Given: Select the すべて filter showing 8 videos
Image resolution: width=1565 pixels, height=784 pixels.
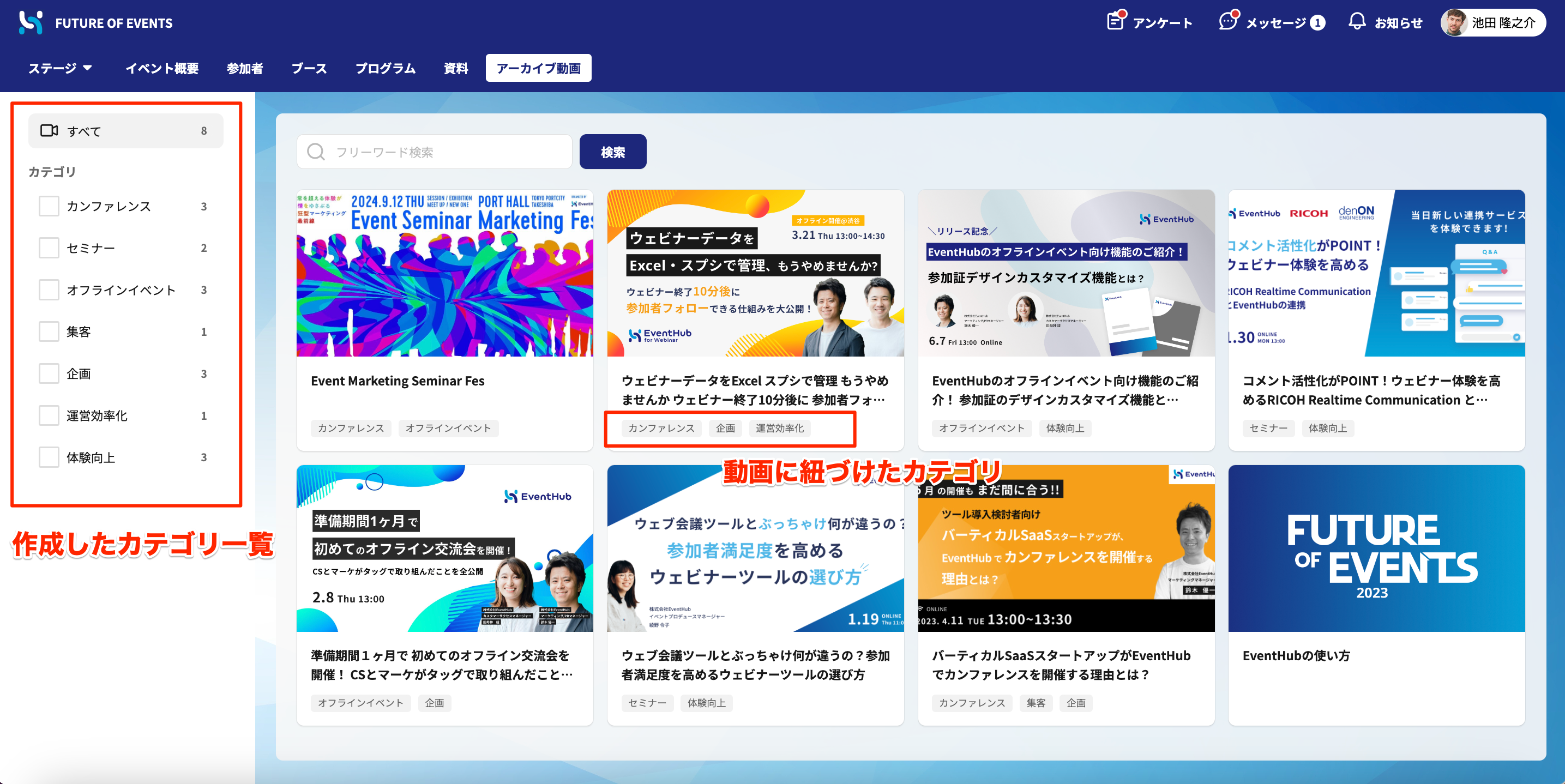Looking at the screenshot, I should 126,130.
